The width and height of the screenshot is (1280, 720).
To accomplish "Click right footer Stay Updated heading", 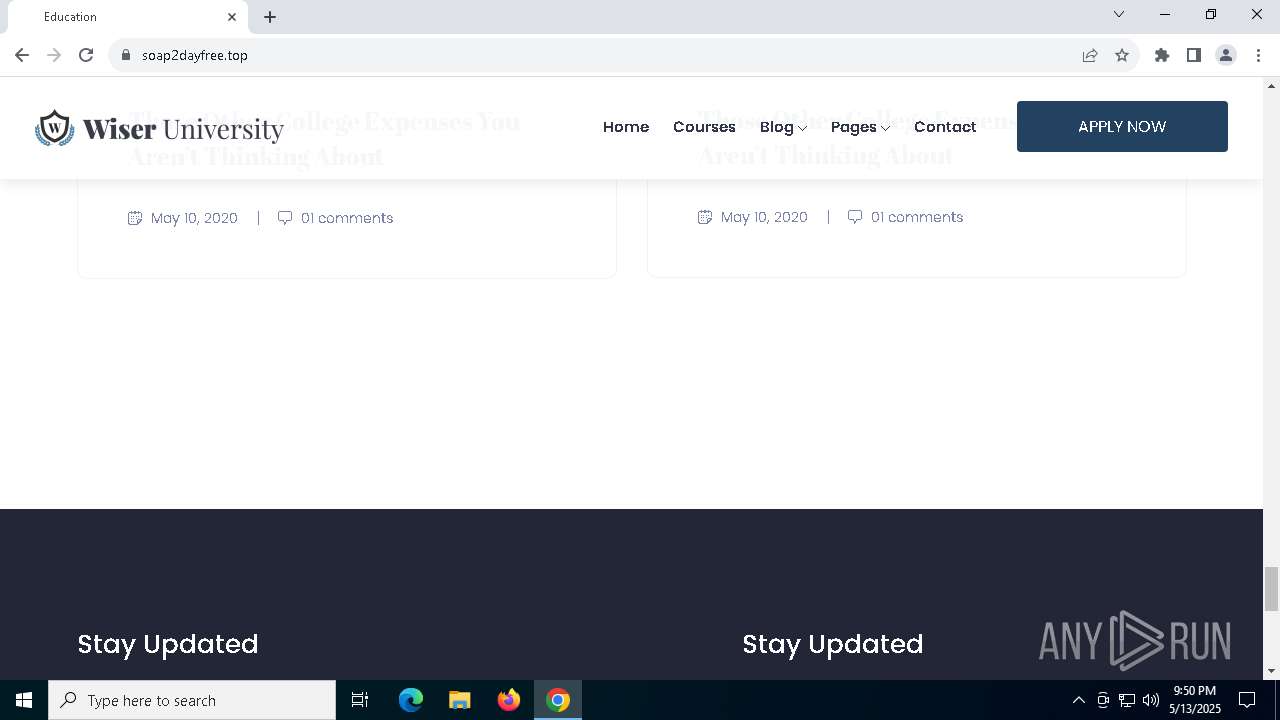I will (x=833, y=644).
